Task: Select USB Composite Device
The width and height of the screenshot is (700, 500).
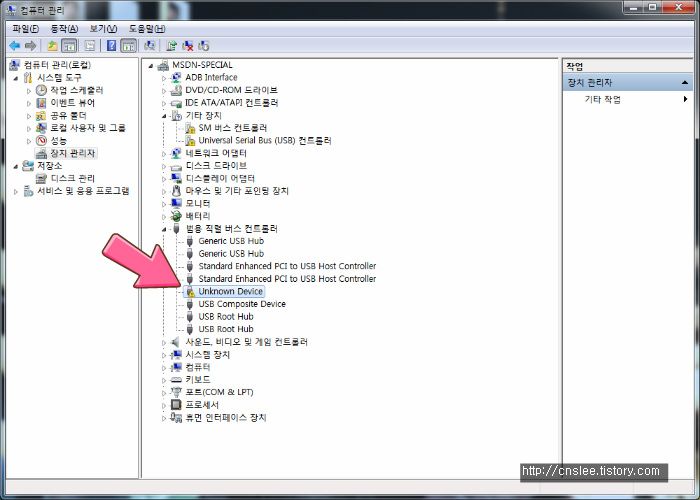Action: [x=242, y=304]
